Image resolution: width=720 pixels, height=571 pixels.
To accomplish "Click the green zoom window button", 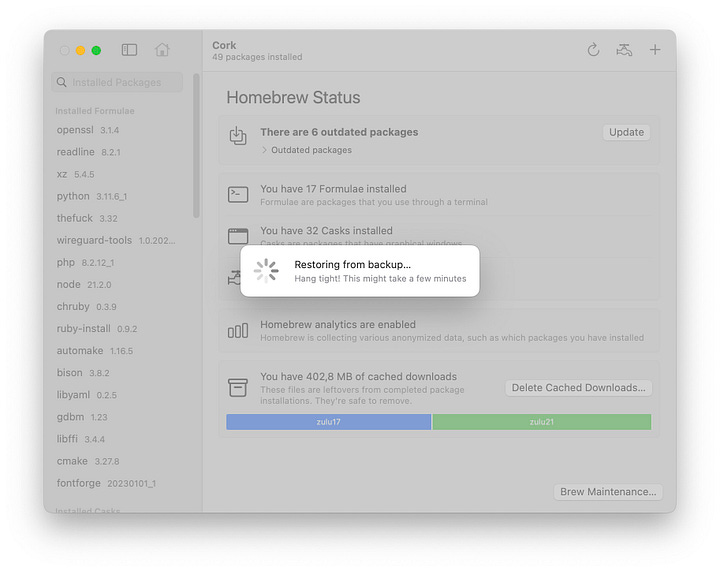I will [x=96, y=50].
